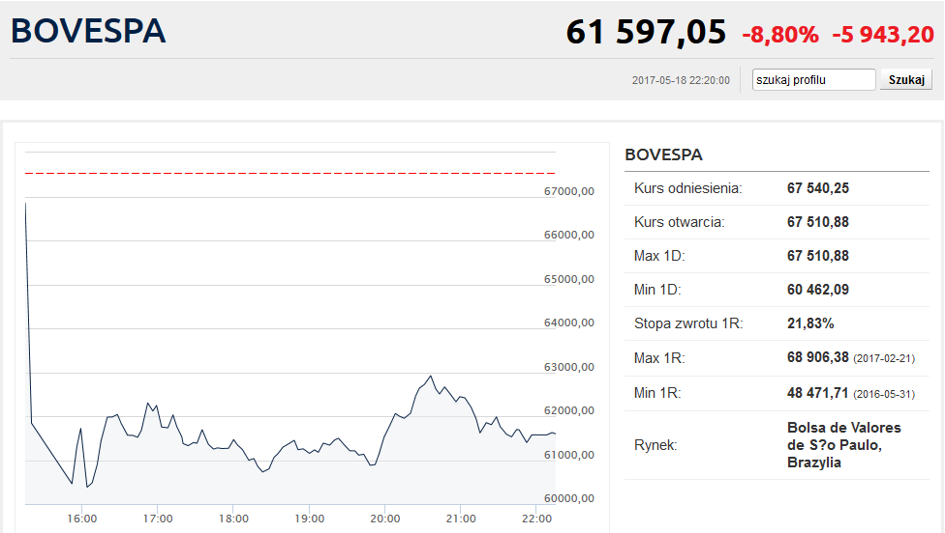Screen dimensions: 945x533
Task: Click the 22:00 time axis label
Action: 536,519
